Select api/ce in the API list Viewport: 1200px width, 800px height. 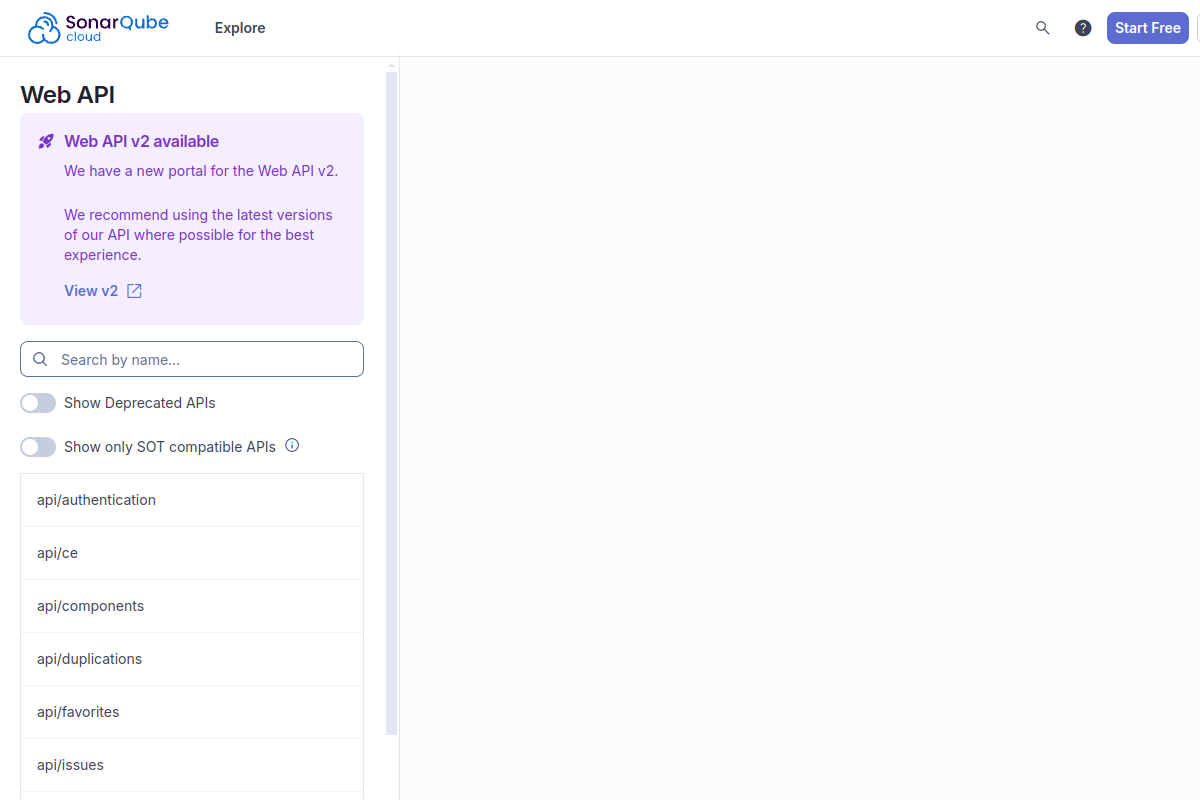[192, 553]
